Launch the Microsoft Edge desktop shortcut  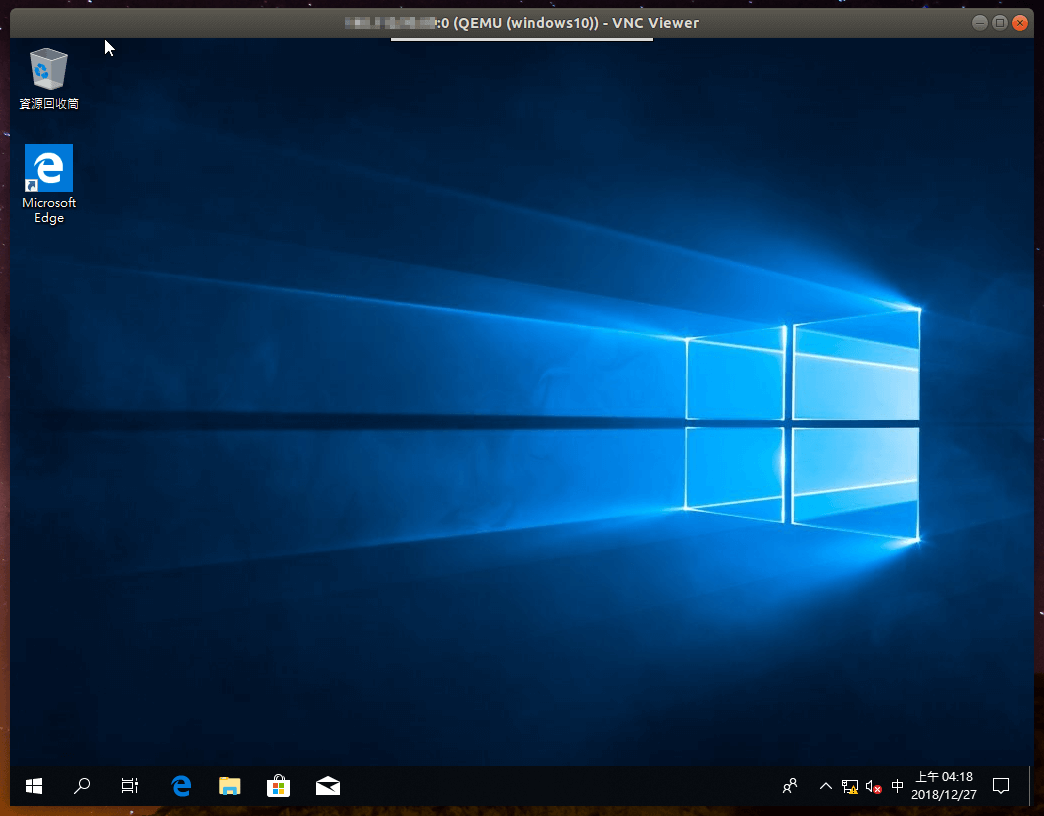coord(48,170)
